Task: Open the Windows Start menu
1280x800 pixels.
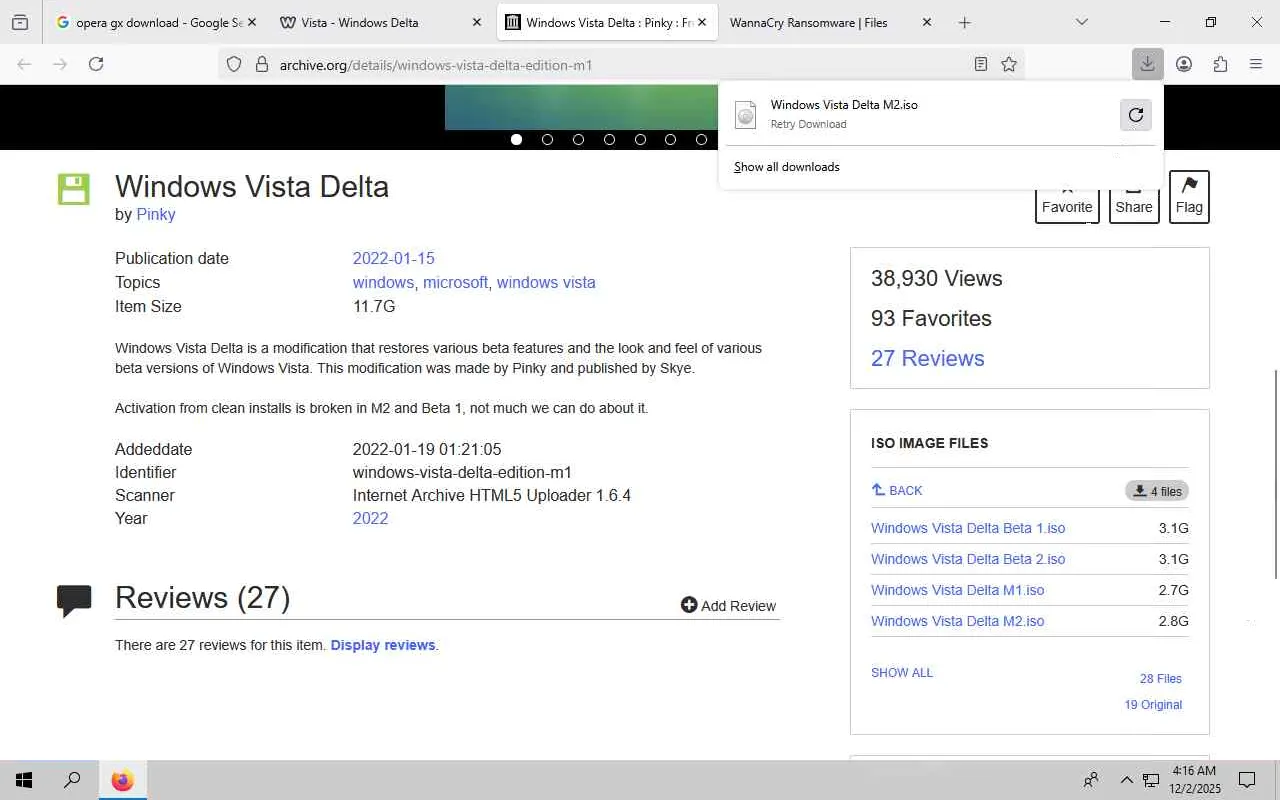Action: pyautogui.click(x=24, y=780)
